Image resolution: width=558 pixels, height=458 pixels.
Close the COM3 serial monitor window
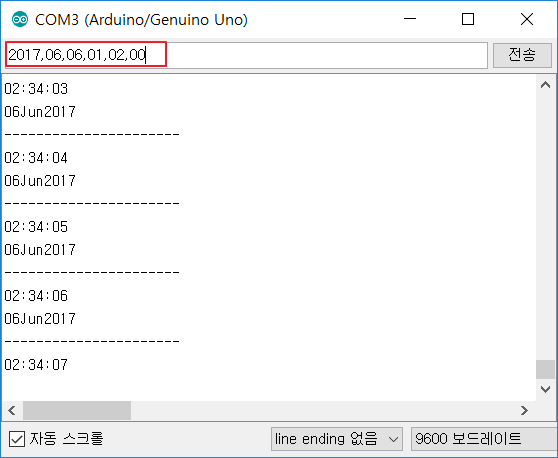(527, 19)
